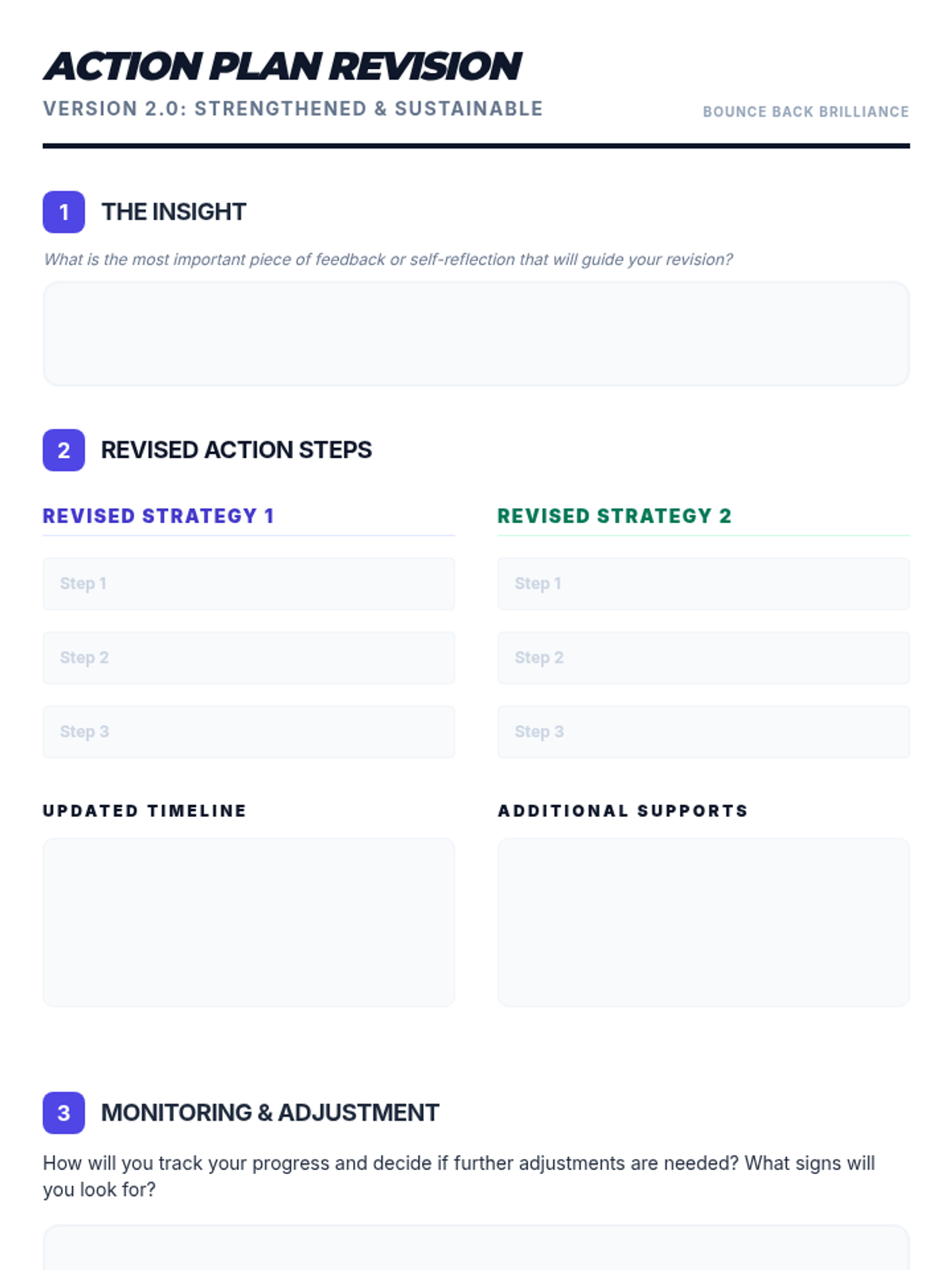952x1270 pixels.
Task: Select Step 3 field under Revised Strategy 2
Action: (704, 732)
